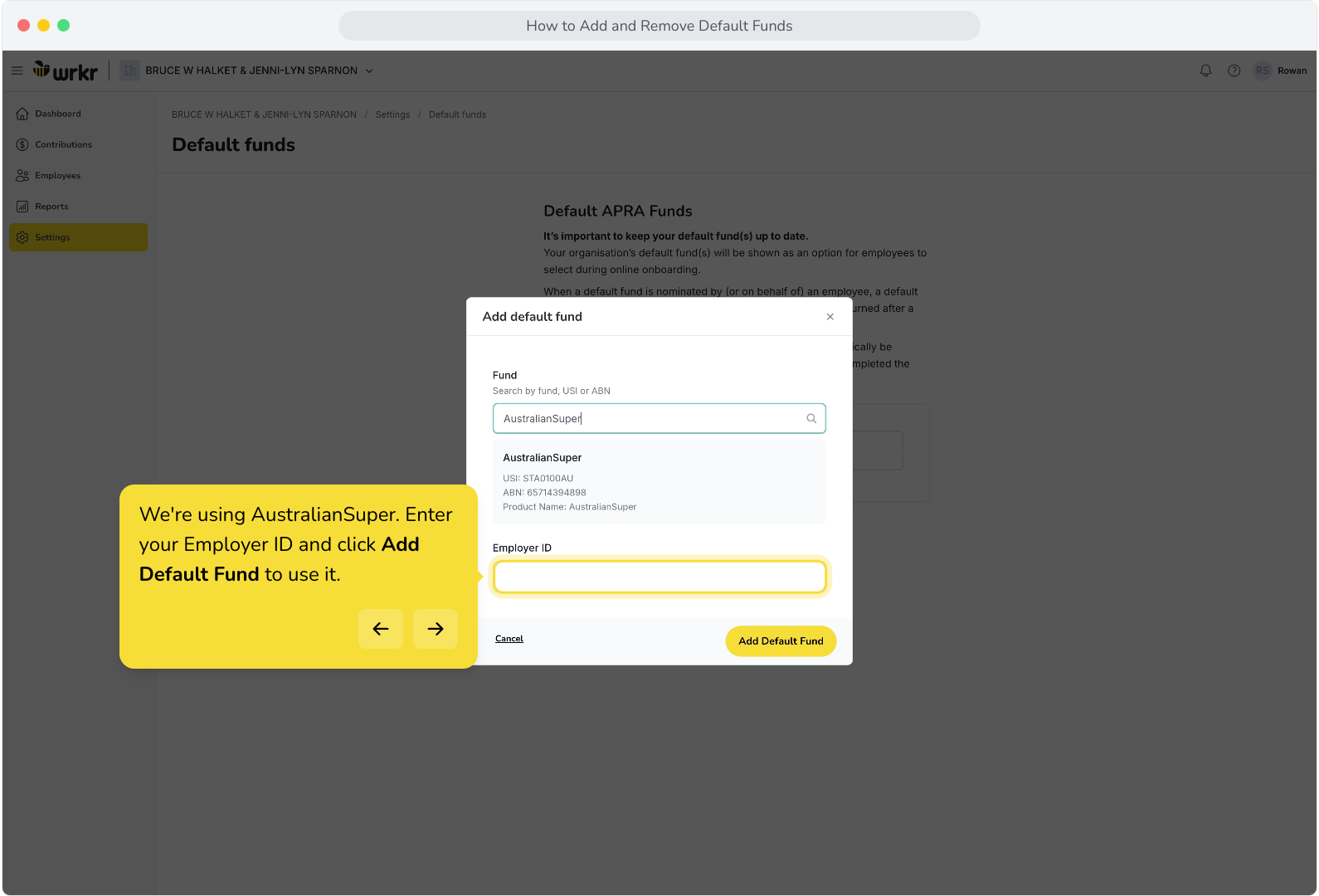Viewport: 1319px width, 896px height.
Task: Open the help question mark icon
Action: pyautogui.click(x=1234, y=71)
